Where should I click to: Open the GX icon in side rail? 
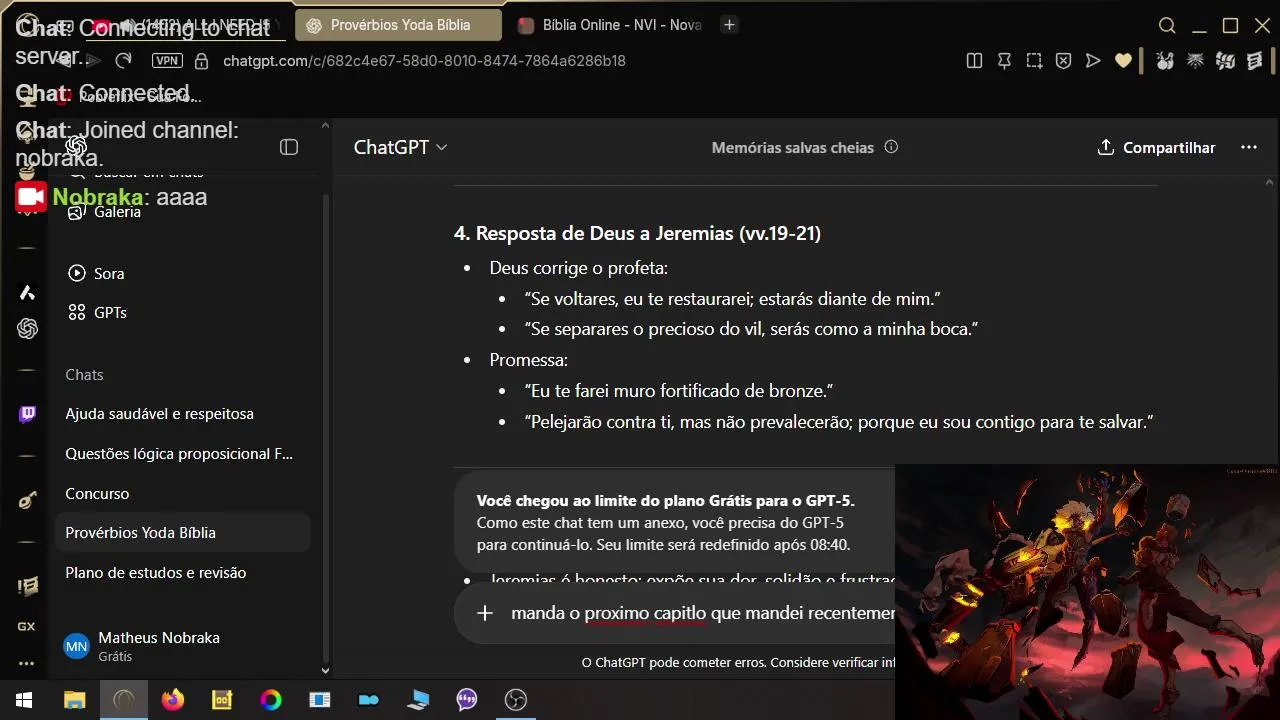[27, 627]
